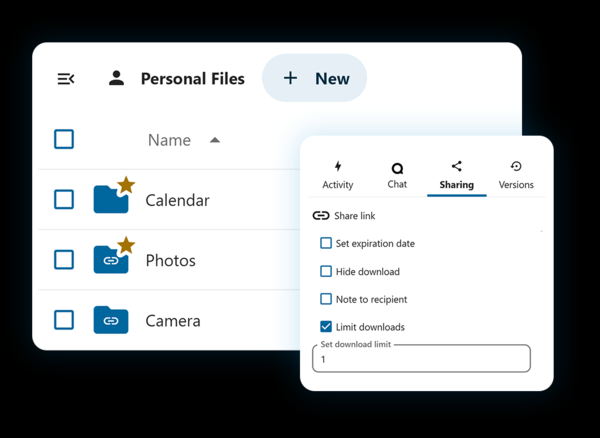Open the shared Camera folder icon
The height and width of the screenshot is (438, 600).
click(x=110, y=320)
